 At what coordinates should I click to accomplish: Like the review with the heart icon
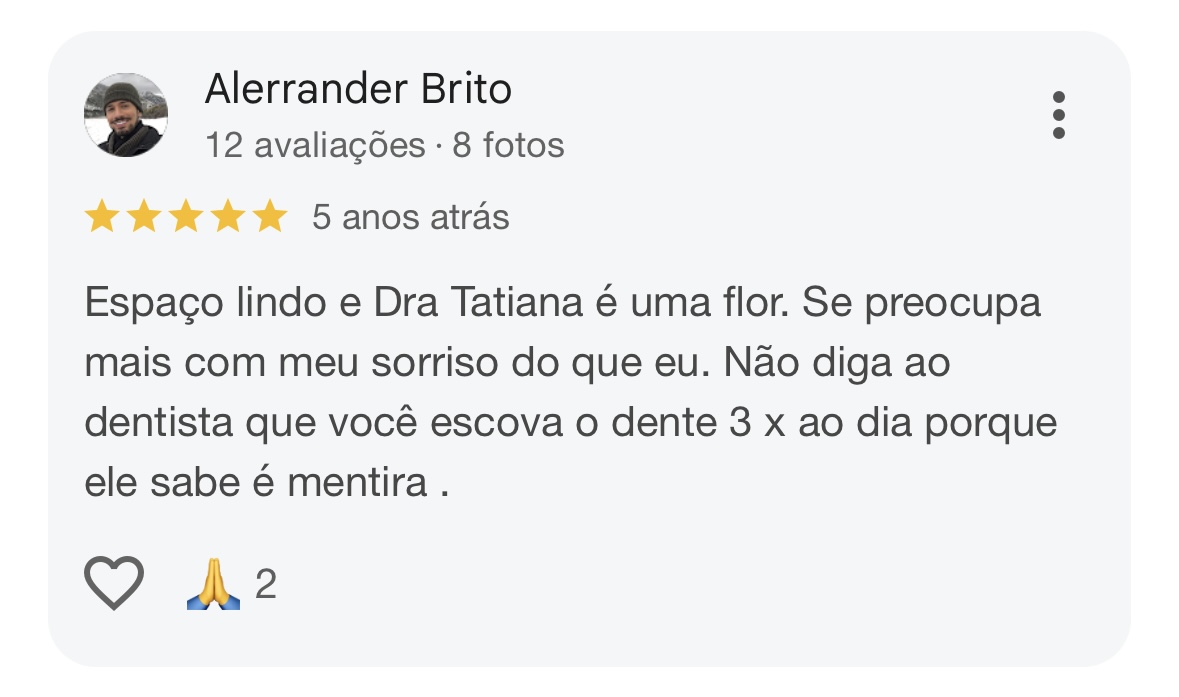114,583
